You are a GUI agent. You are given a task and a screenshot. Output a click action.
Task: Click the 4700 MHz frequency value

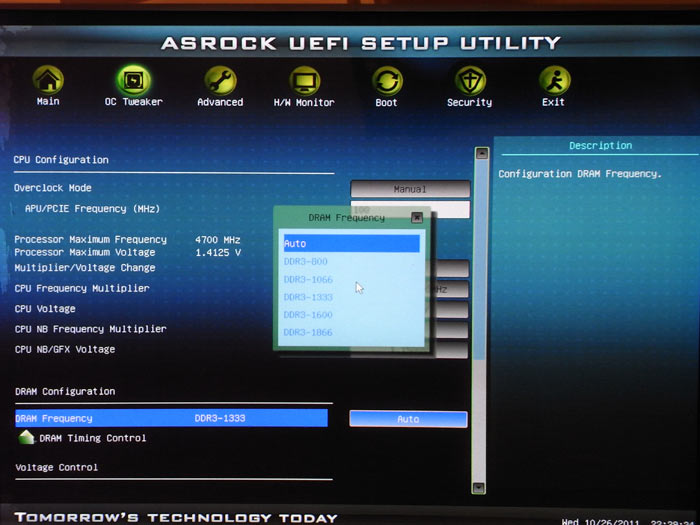(218, 240)
